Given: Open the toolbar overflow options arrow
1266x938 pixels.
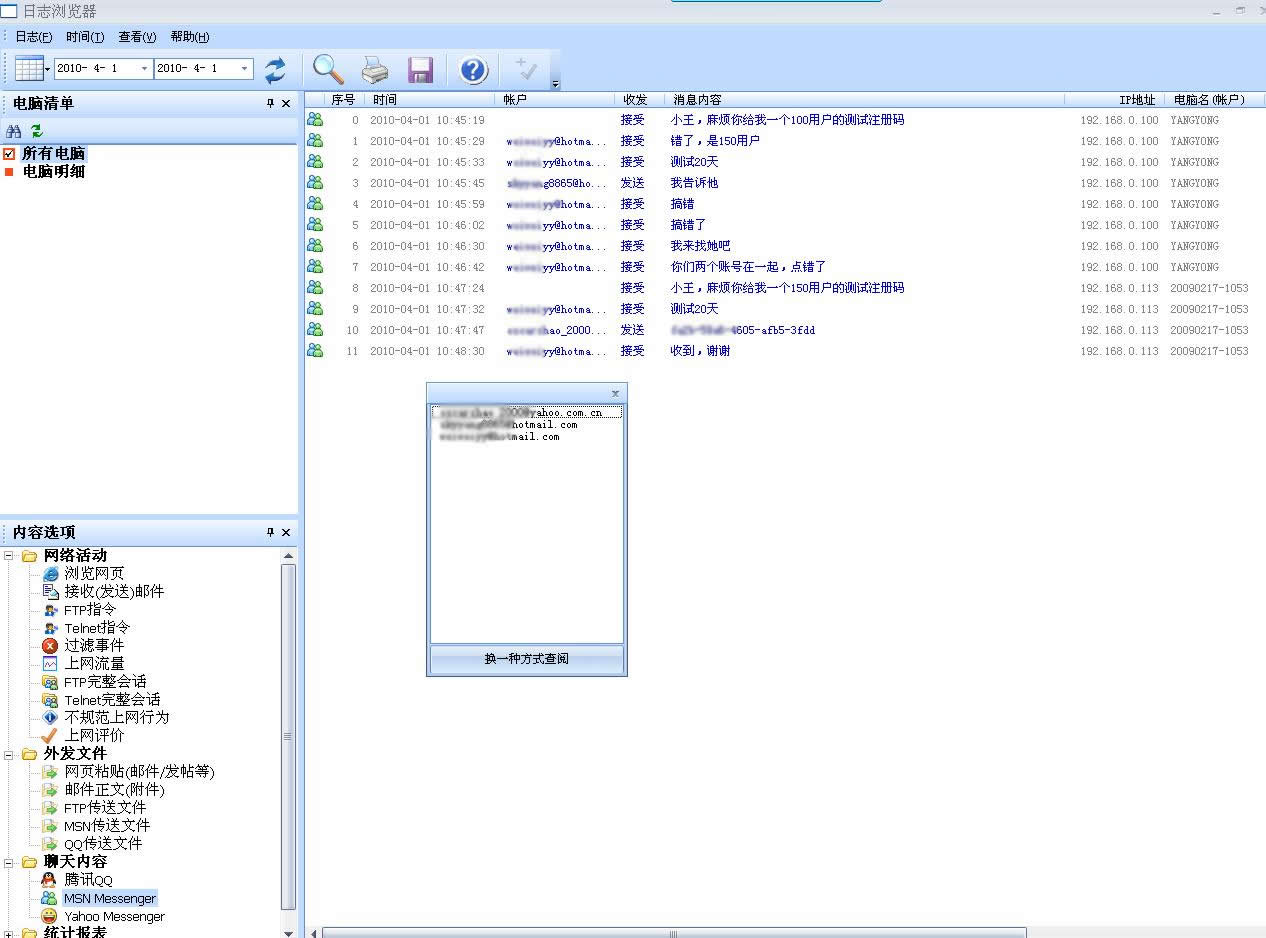Looking at the screenshot, I should [556, 84].
